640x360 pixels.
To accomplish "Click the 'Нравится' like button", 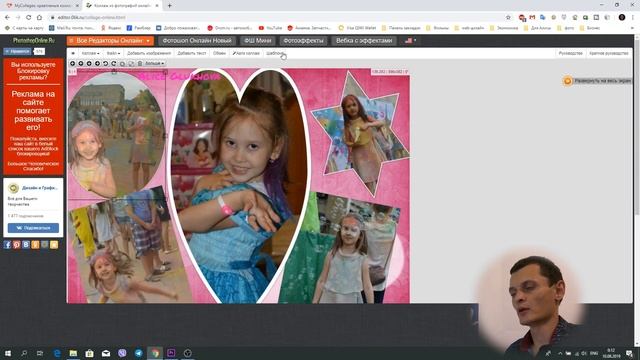I will [17, 51].
